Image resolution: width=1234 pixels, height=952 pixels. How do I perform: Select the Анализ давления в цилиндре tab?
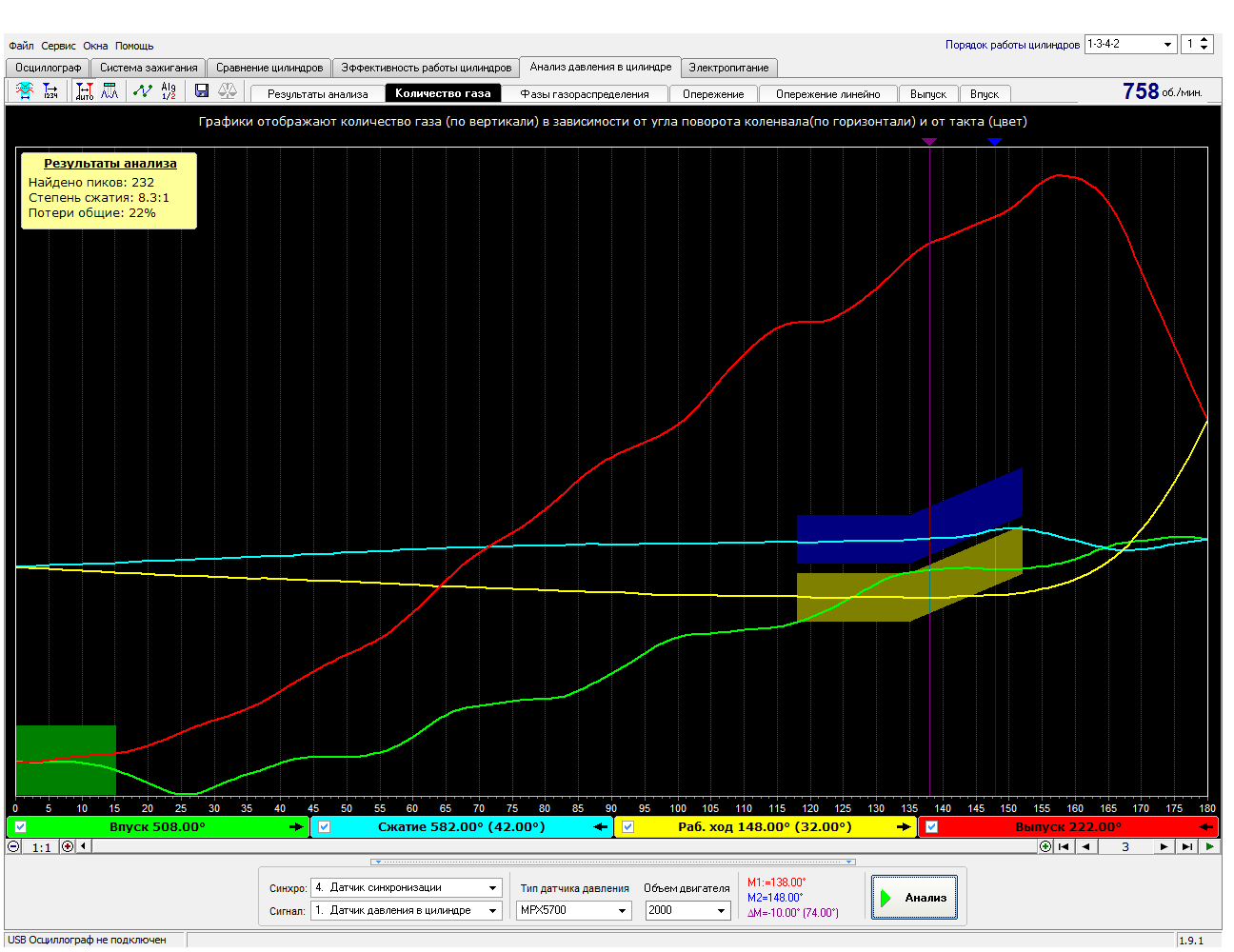(601, 67)
